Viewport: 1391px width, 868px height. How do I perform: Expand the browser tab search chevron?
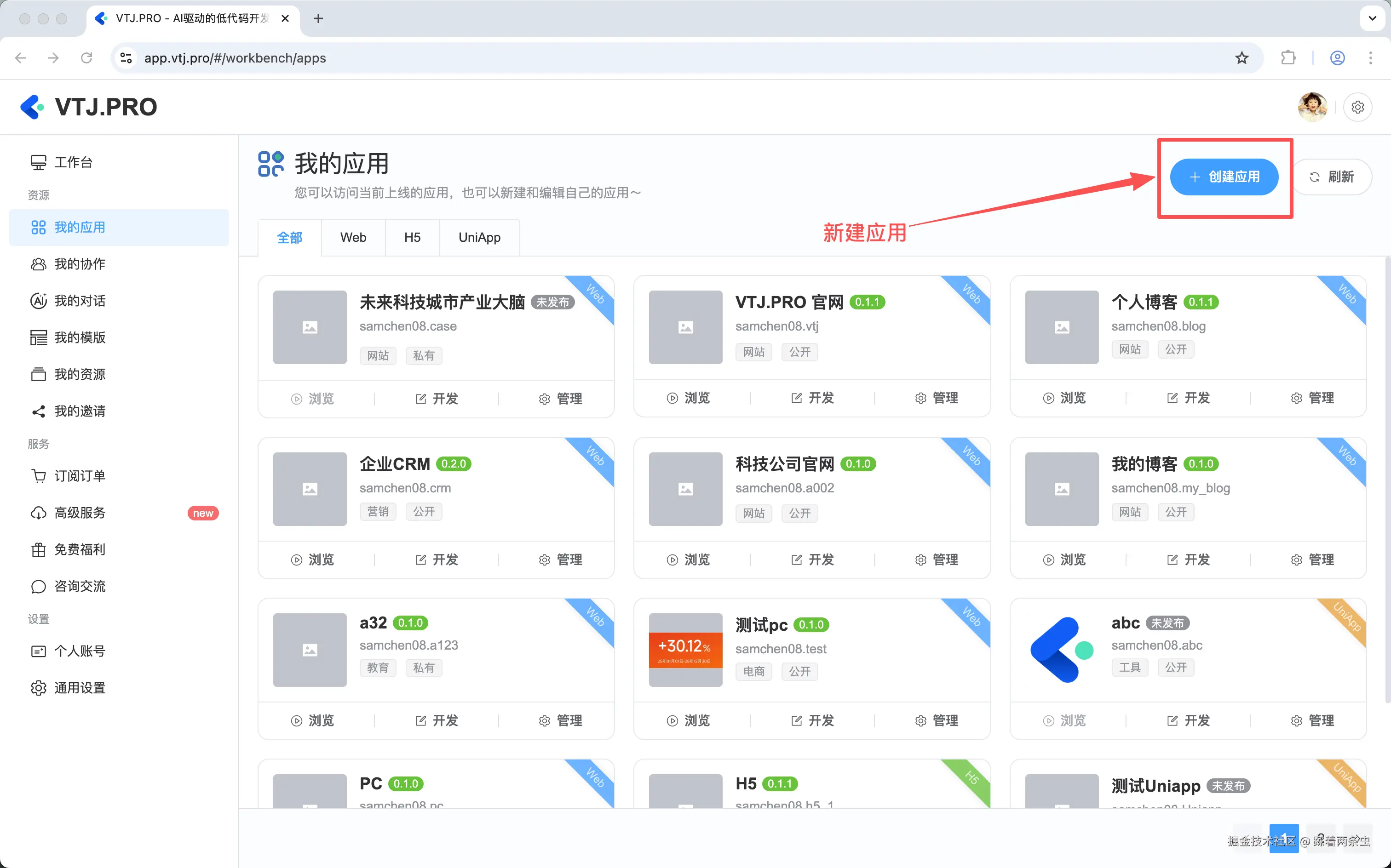[1372, 18]
